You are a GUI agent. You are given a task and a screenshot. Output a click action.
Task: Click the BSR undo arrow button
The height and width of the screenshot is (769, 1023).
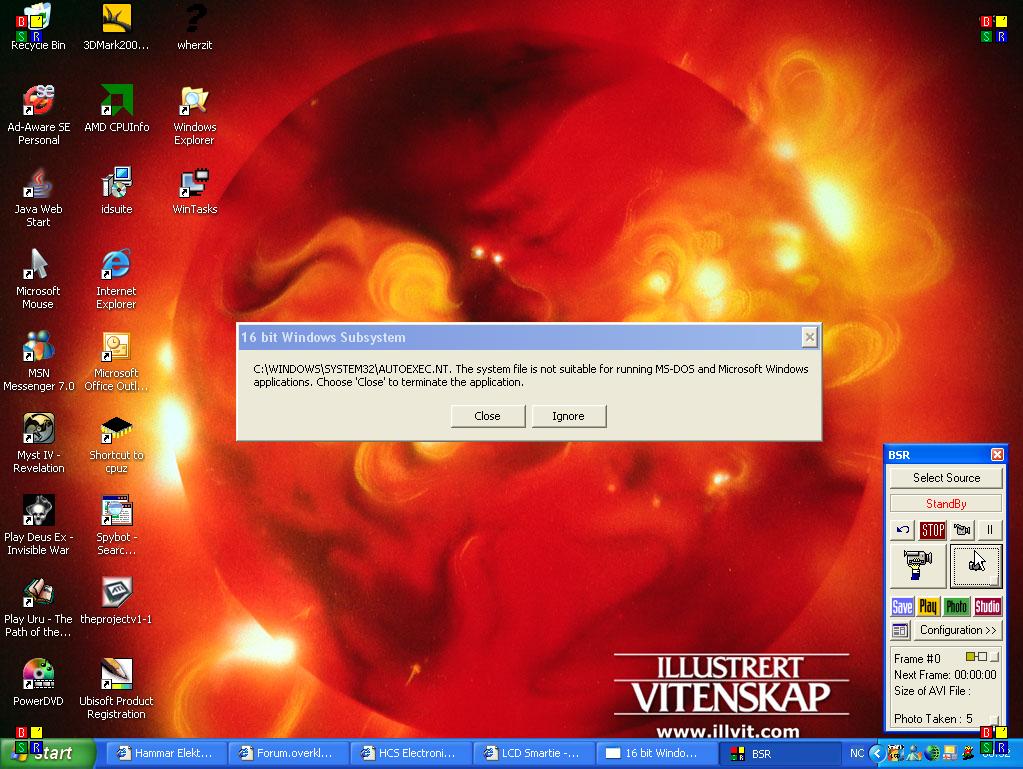(x=903, y=530)
